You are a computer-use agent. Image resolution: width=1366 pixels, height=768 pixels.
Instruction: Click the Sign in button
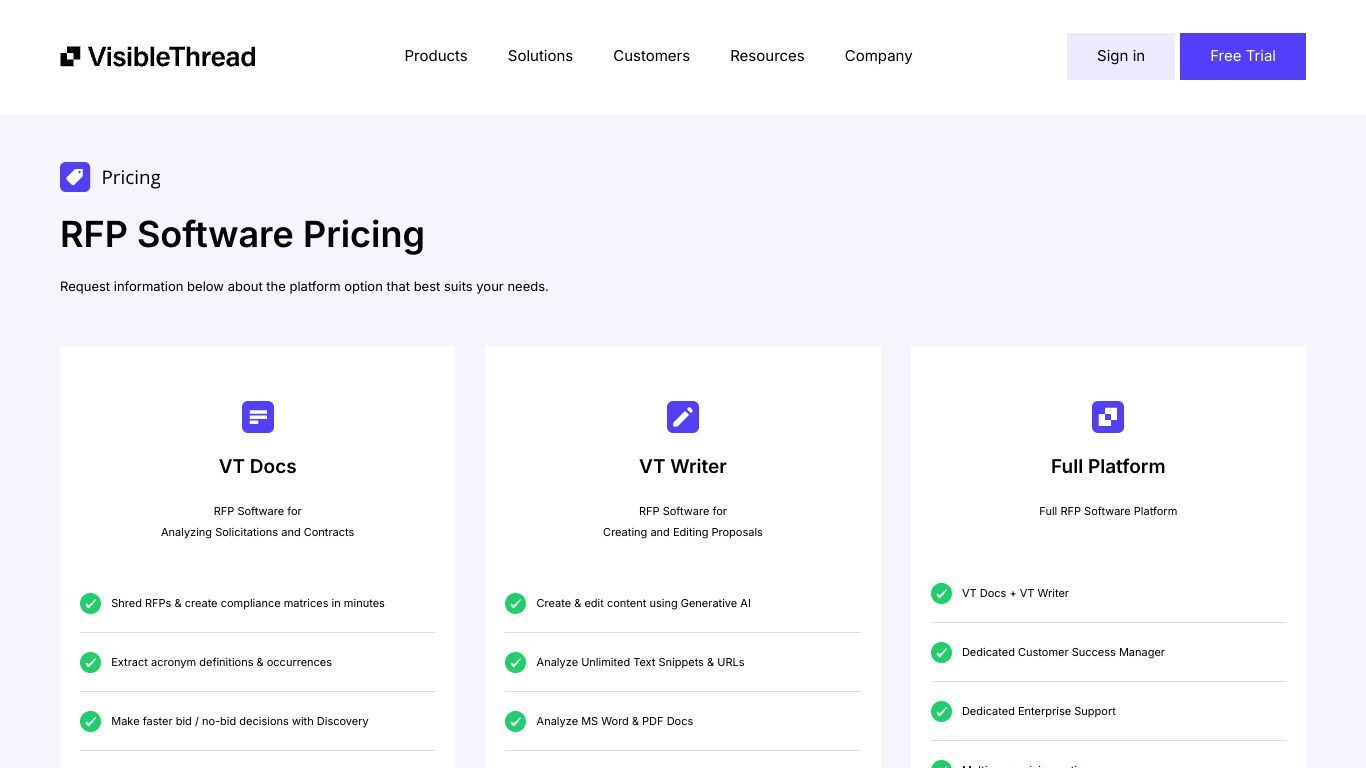point(1120,56)
